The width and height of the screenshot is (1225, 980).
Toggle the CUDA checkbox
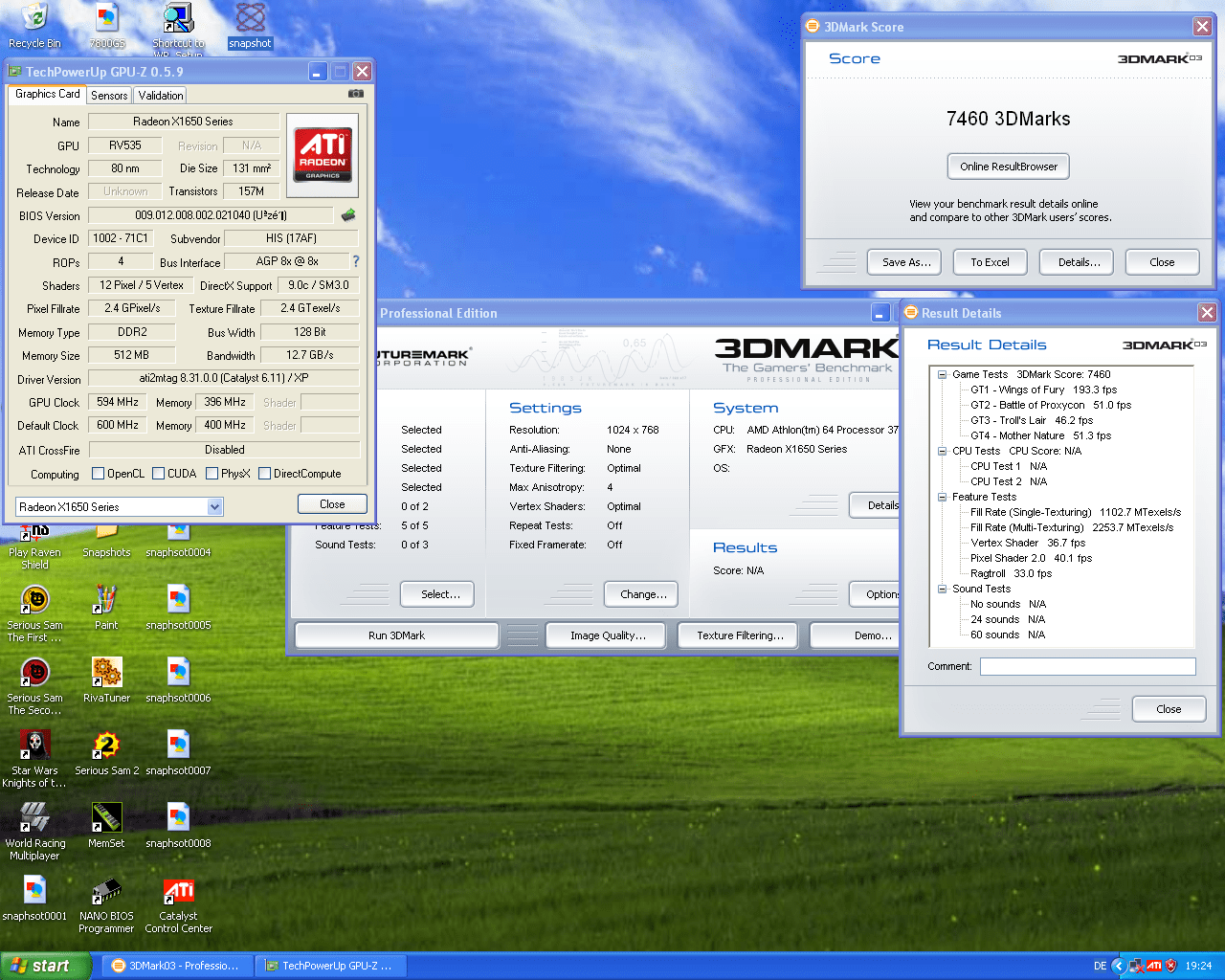159,473
